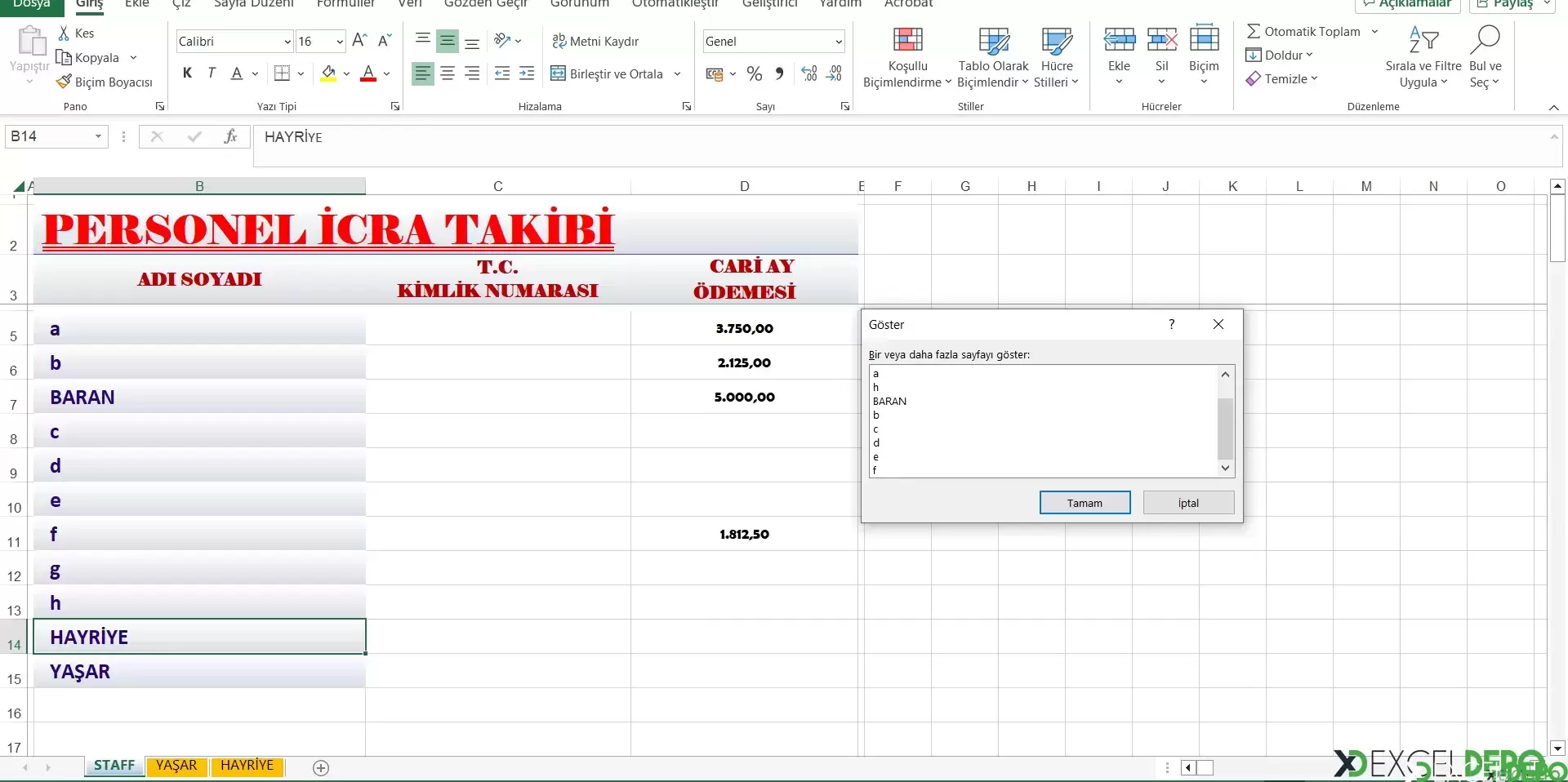Click the Sil delete cells icon
Screen dimensions: 1568x782
[1162, 39]
